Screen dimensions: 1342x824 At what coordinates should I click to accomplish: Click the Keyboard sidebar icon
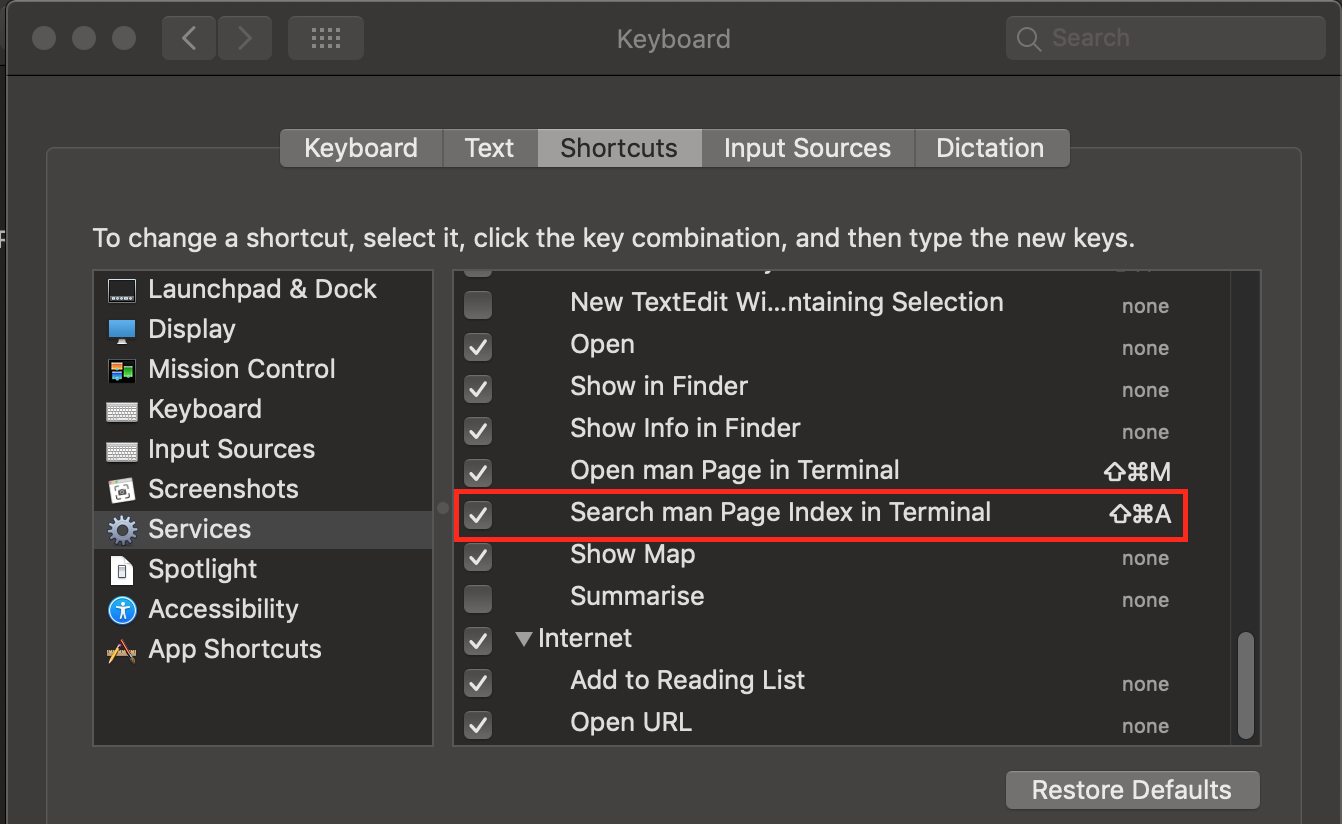pyautogui.click(x=121, y=409)
